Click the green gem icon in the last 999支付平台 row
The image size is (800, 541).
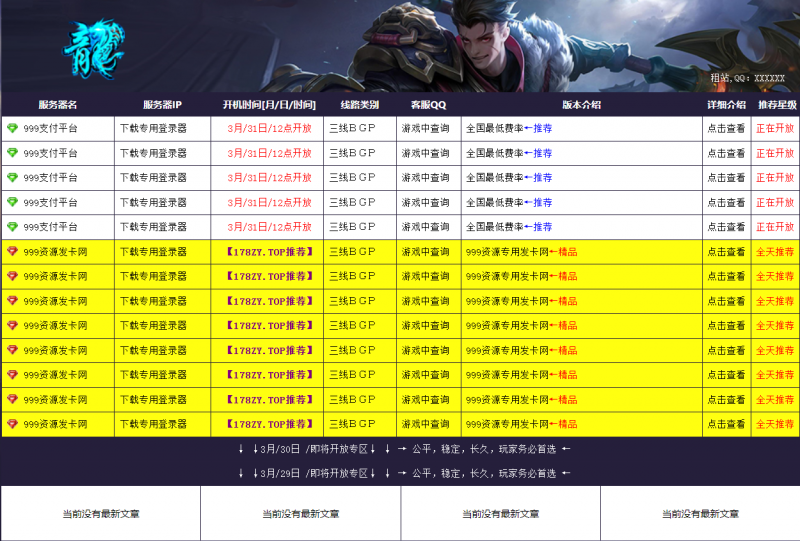point(12,227)
